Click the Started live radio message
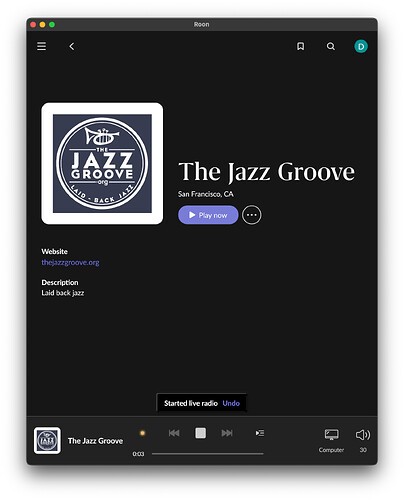403x500 pixels. click(191, 403)
